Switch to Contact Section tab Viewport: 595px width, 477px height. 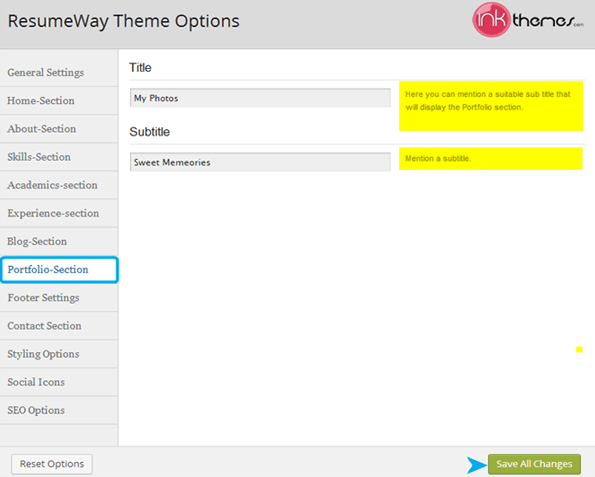point(59,326)
